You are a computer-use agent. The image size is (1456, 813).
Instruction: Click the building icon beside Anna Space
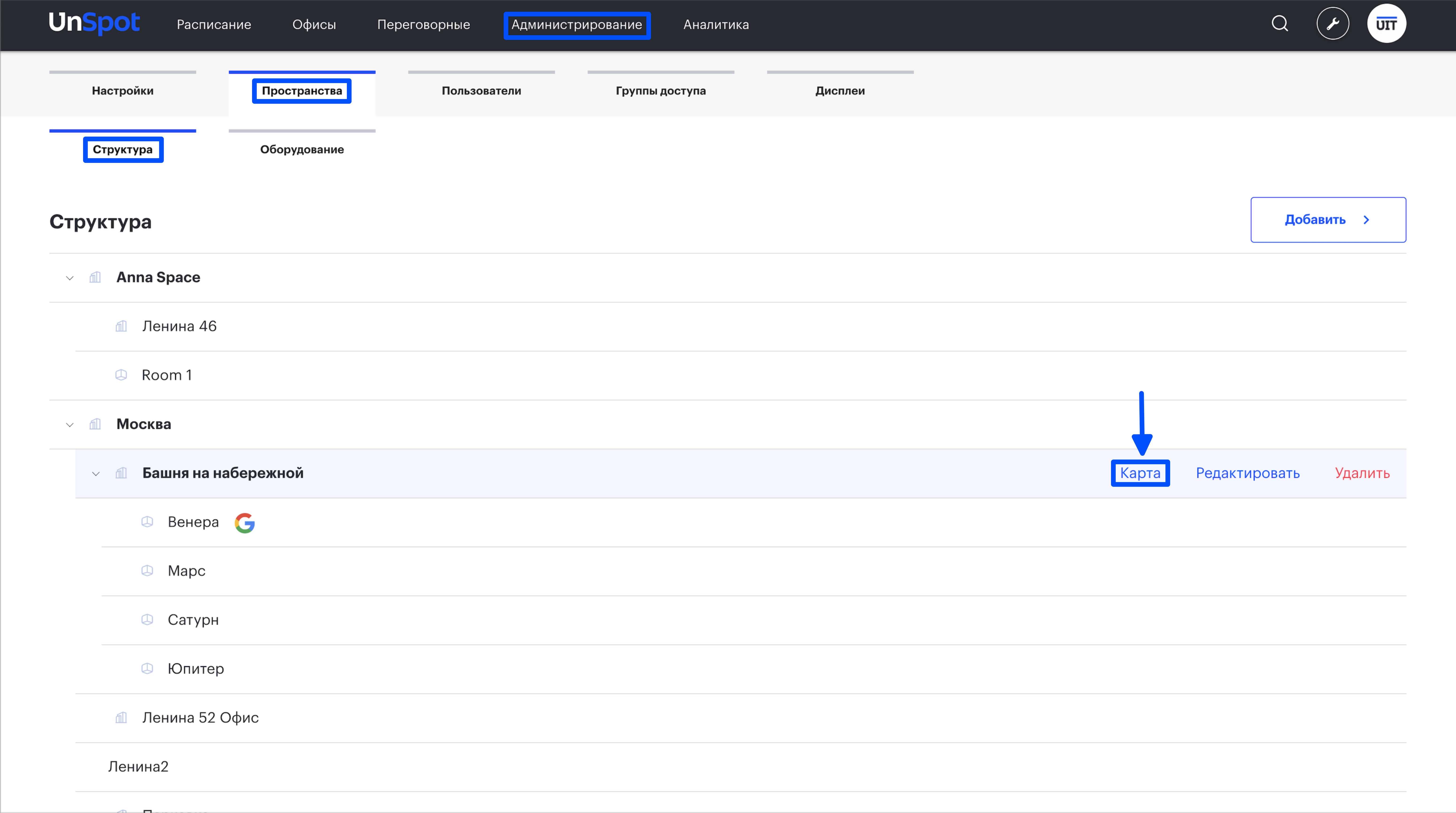click(95, 278)
